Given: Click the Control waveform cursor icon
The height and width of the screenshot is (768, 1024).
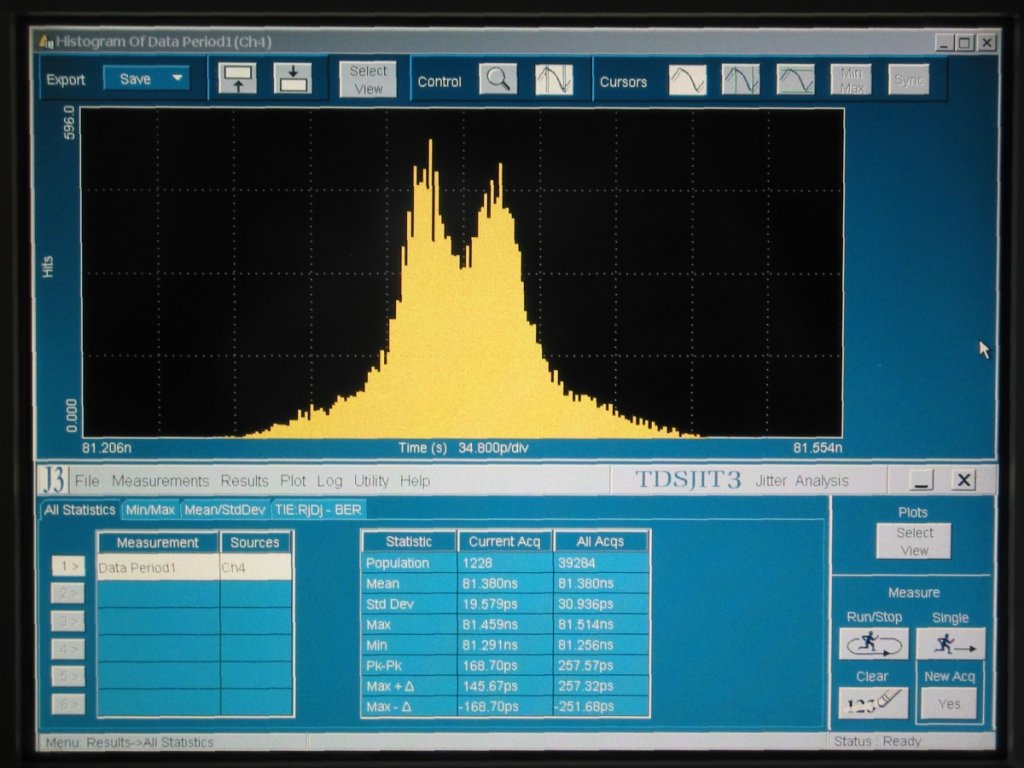Looking at the screenshot, I should coord(554,80).
